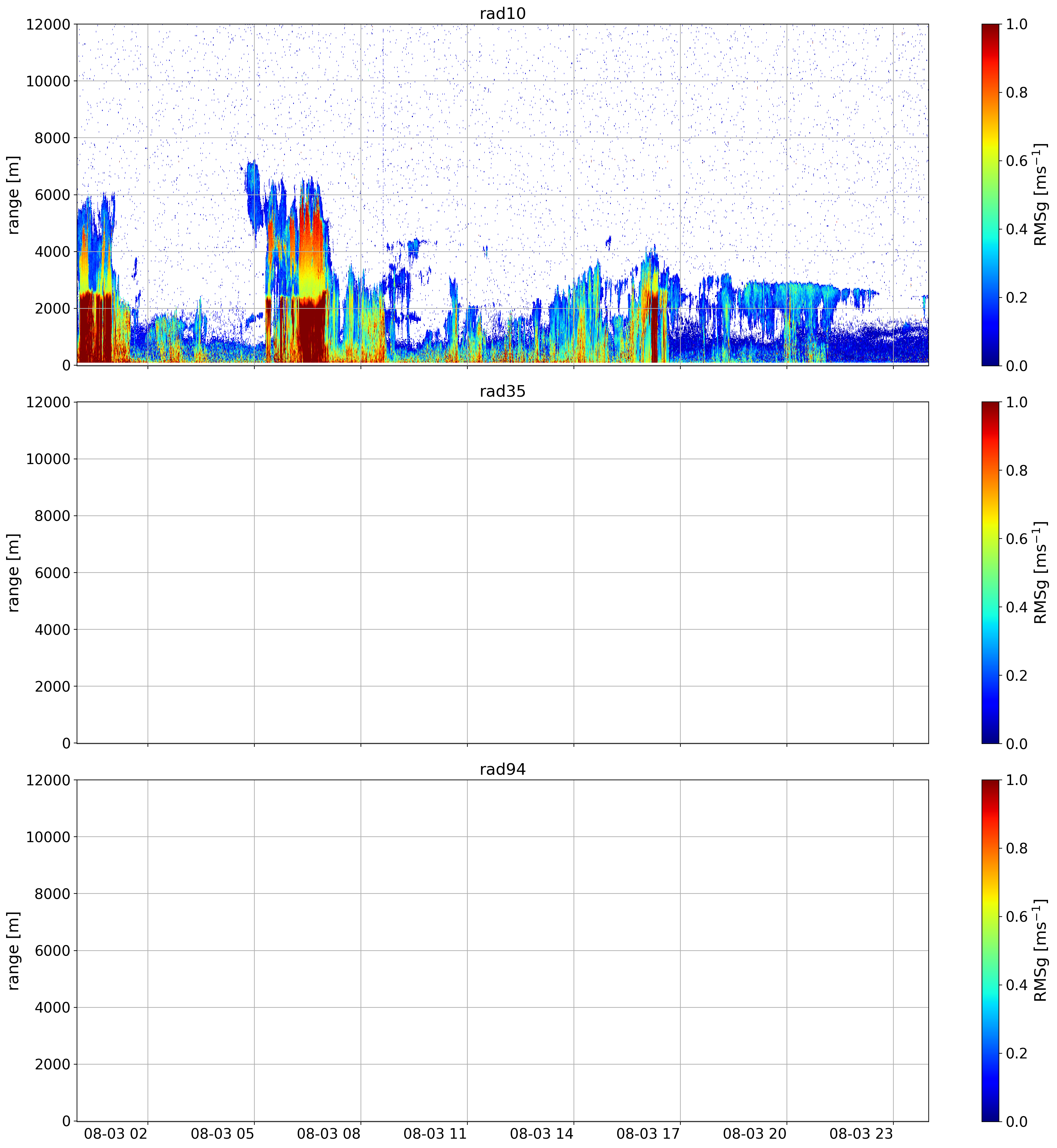Click the rad35 colorbar gradient
Viewport: 1057px width, 1148px height.
990,572
